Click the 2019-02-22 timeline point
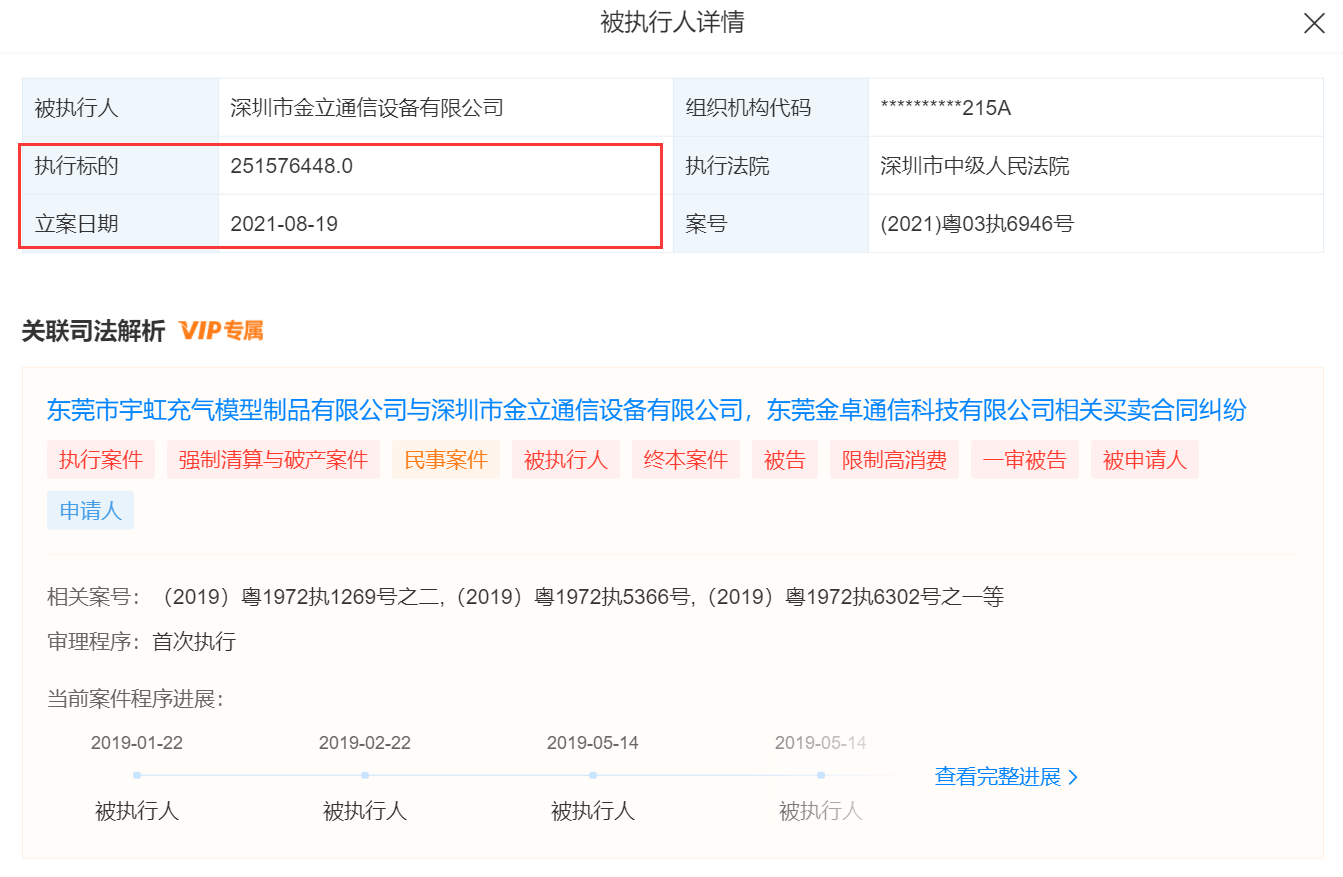 tap(365, 775)
